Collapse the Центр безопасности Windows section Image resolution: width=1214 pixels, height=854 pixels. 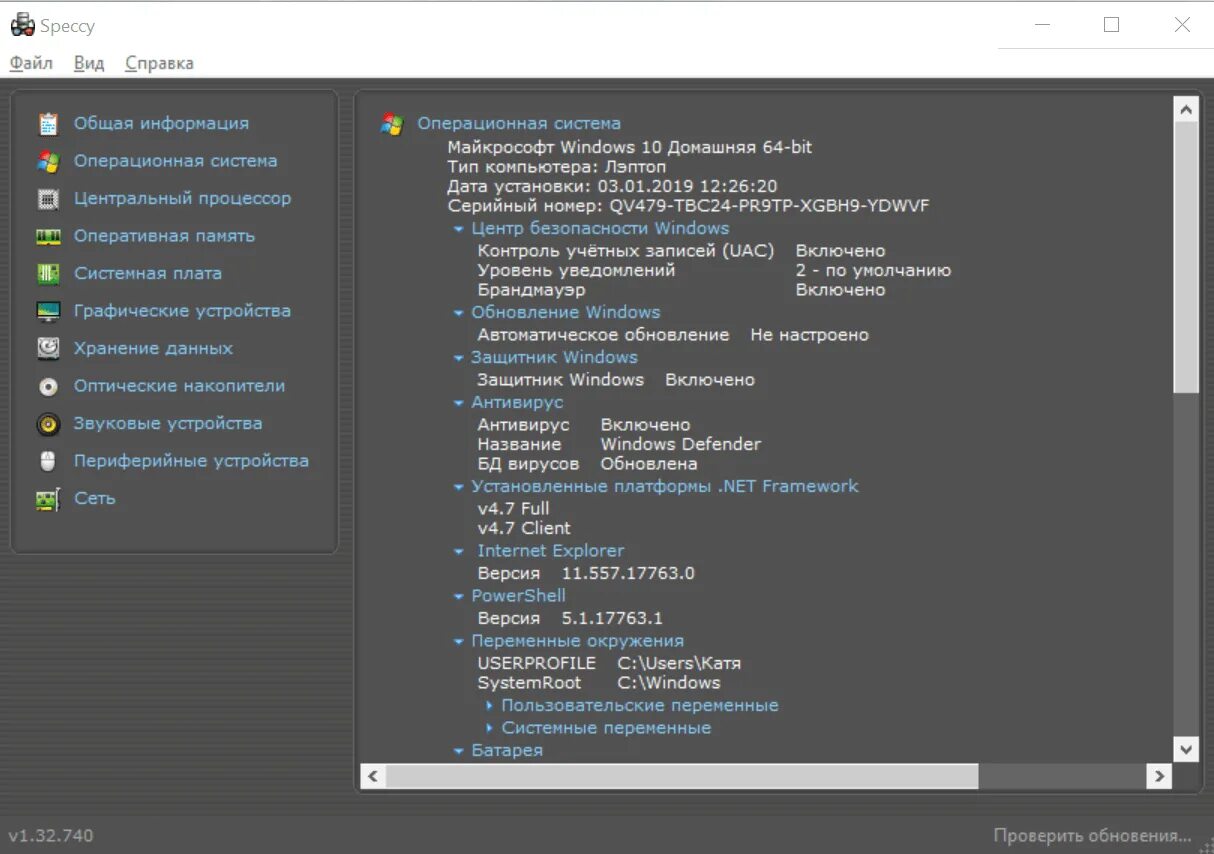pos(458,229)
